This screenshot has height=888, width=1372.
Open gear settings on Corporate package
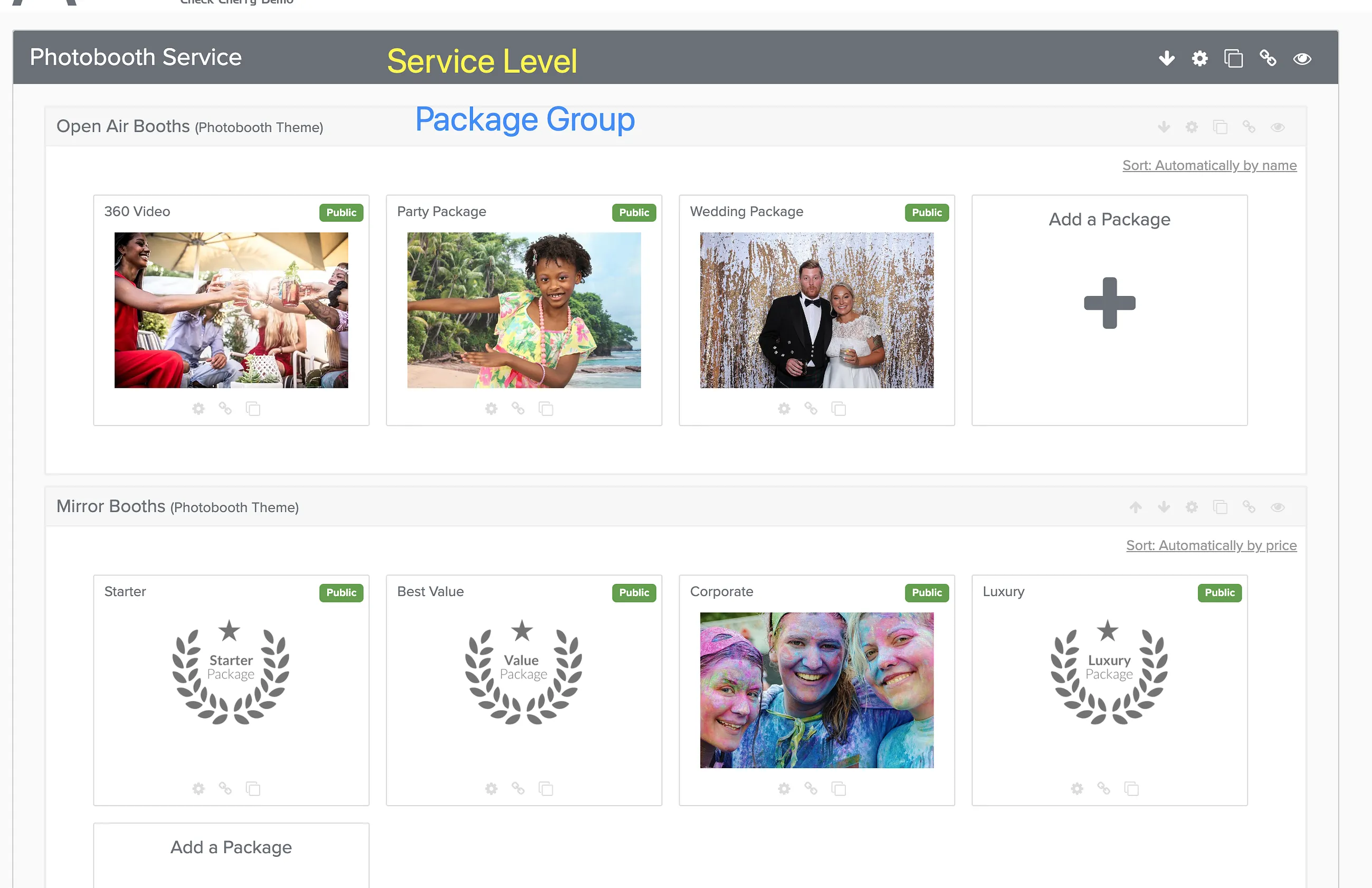784,788
